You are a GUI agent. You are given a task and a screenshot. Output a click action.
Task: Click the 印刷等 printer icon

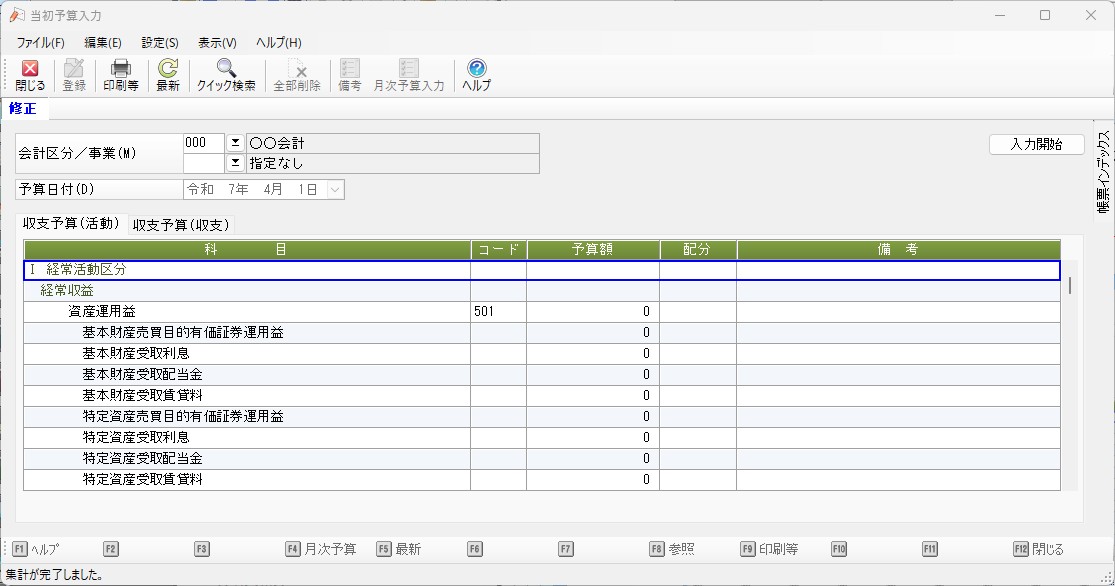click(x=121, y=75)
